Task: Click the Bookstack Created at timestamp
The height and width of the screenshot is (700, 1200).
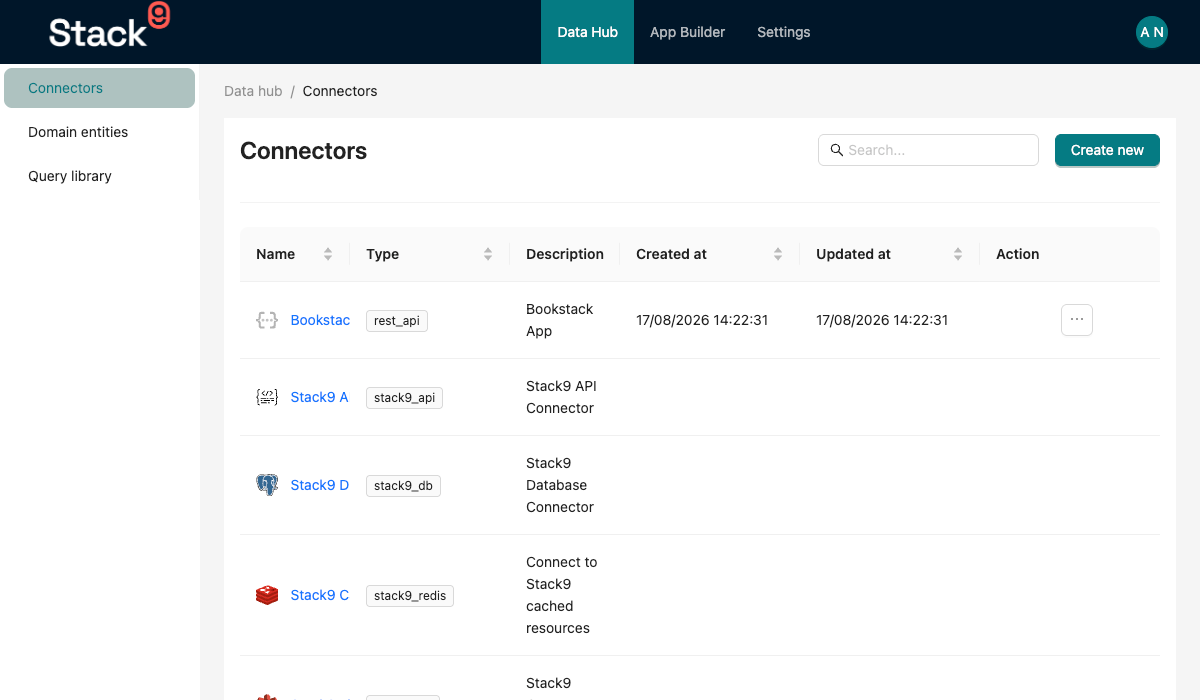Action: [702, 320]
